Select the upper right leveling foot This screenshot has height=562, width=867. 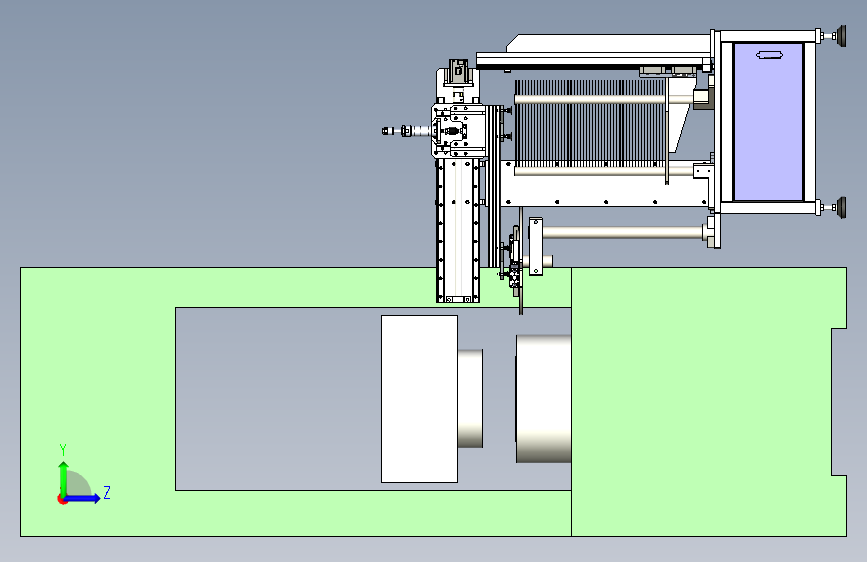point(834,36)
